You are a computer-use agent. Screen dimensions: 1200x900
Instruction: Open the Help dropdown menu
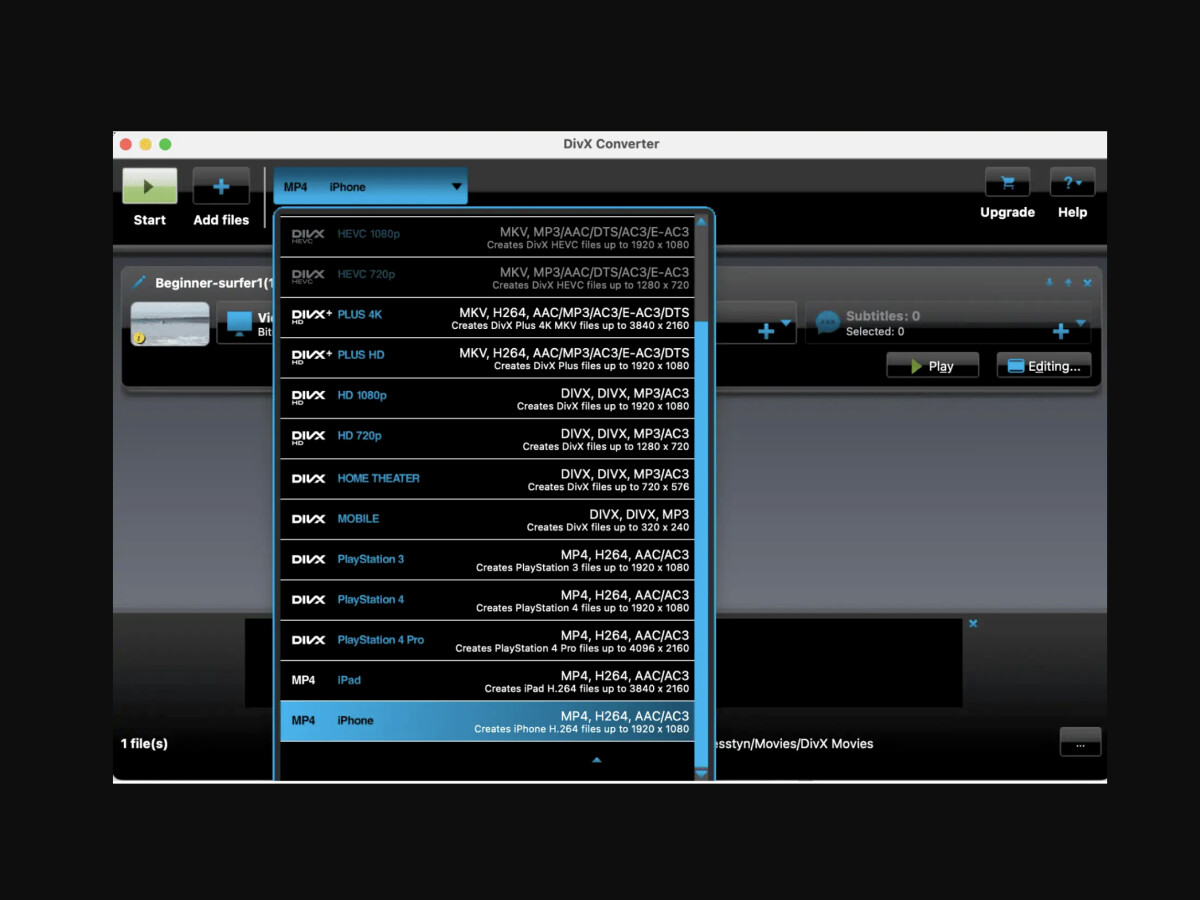[x=1072, y=183]
